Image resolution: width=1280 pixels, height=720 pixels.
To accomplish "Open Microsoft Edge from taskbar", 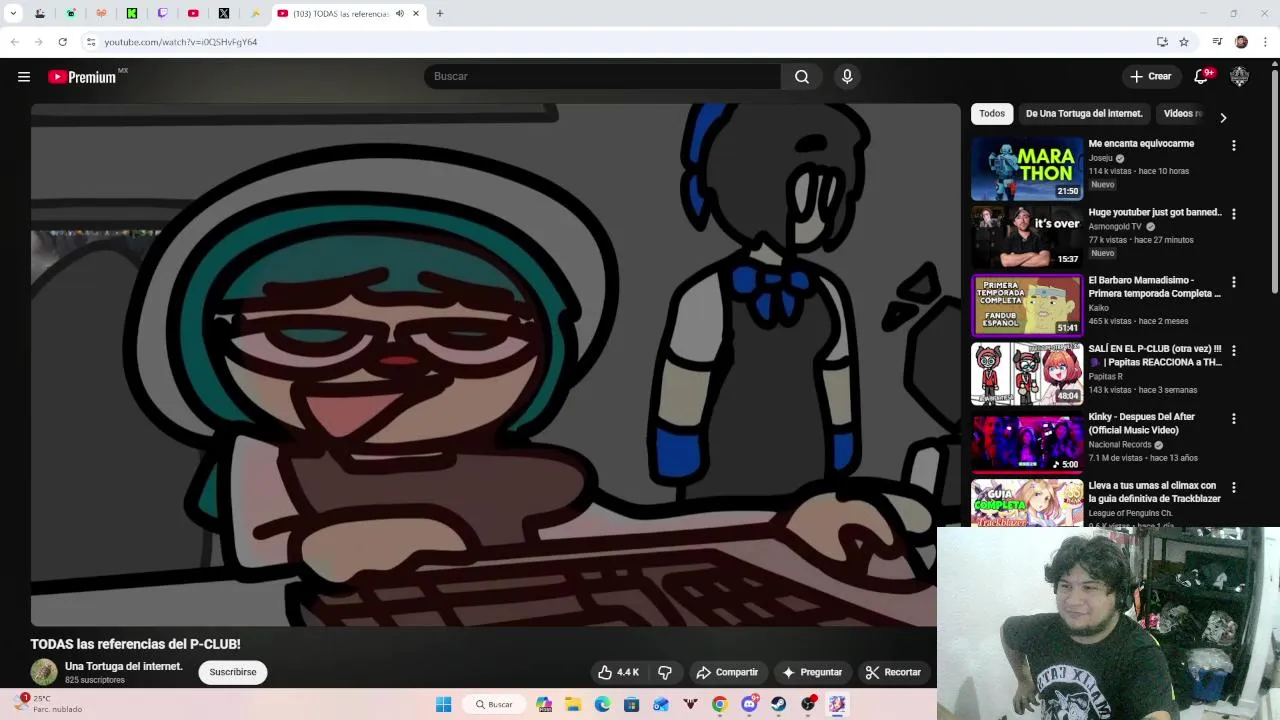I will coord(602,704).
